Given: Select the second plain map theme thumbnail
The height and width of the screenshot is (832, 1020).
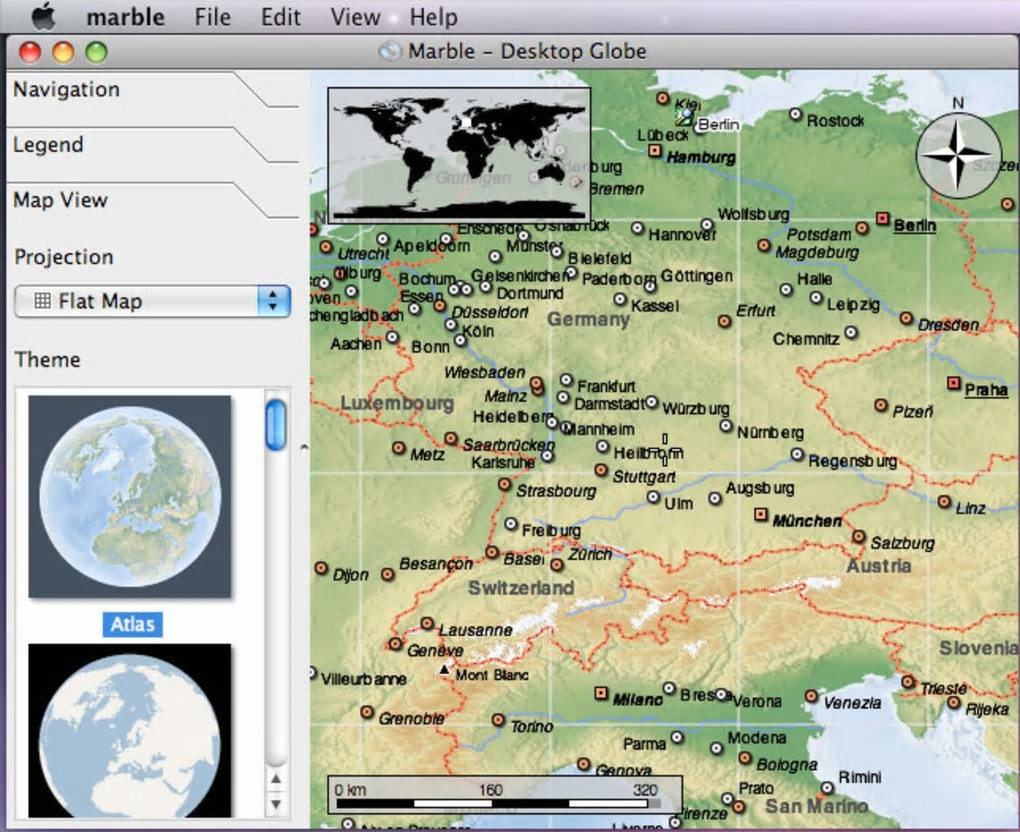Looking at the screenshot, I should point(130,730).
